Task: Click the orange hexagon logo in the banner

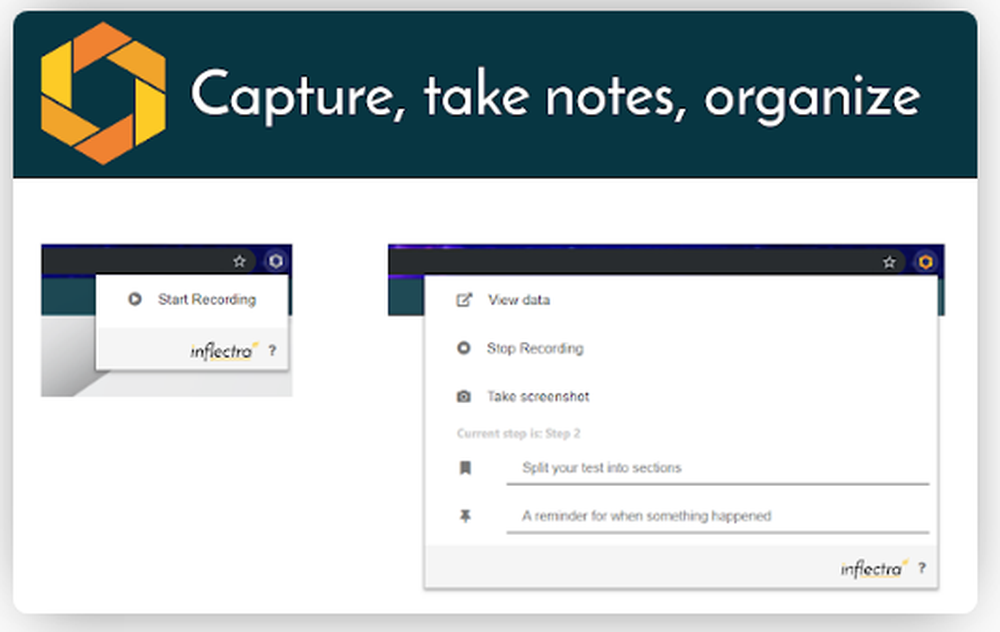Action: pos(103,94)
